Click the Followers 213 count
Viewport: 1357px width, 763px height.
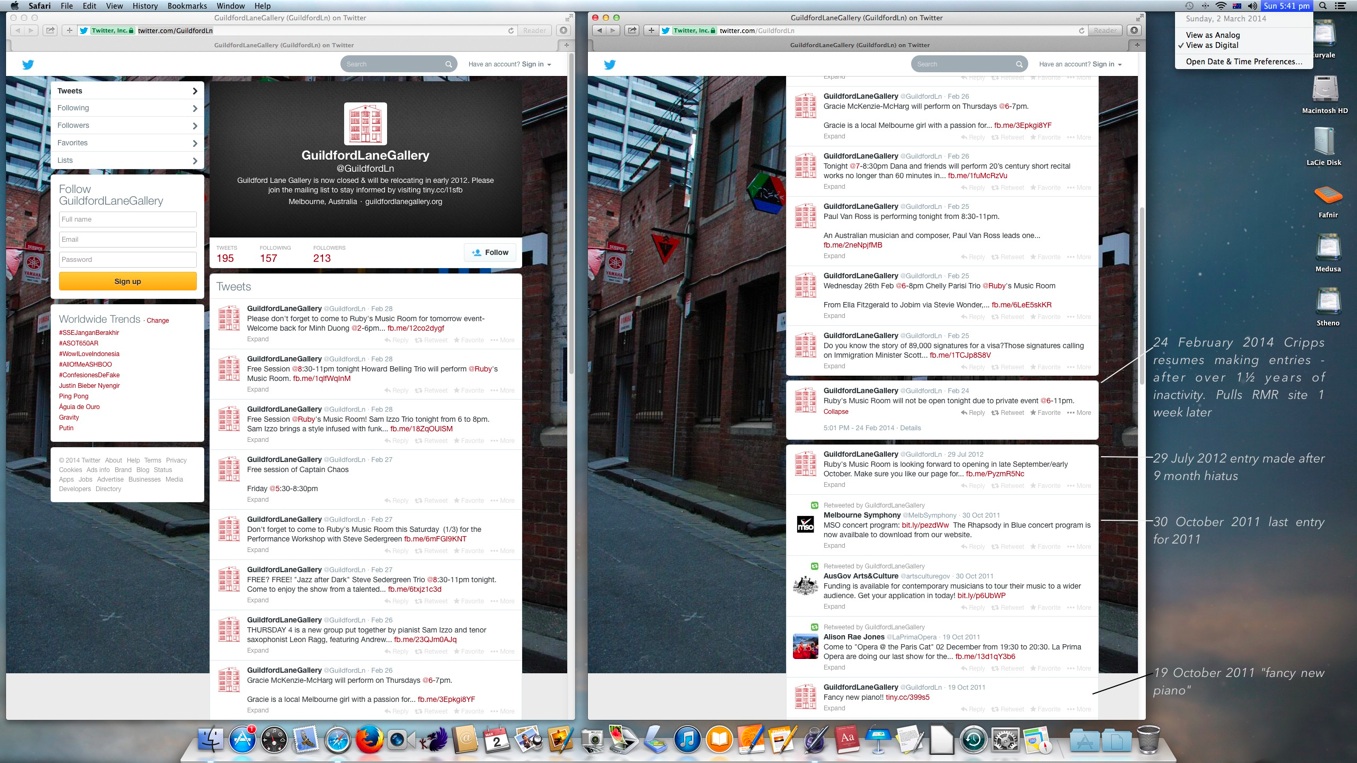point(322,258)
